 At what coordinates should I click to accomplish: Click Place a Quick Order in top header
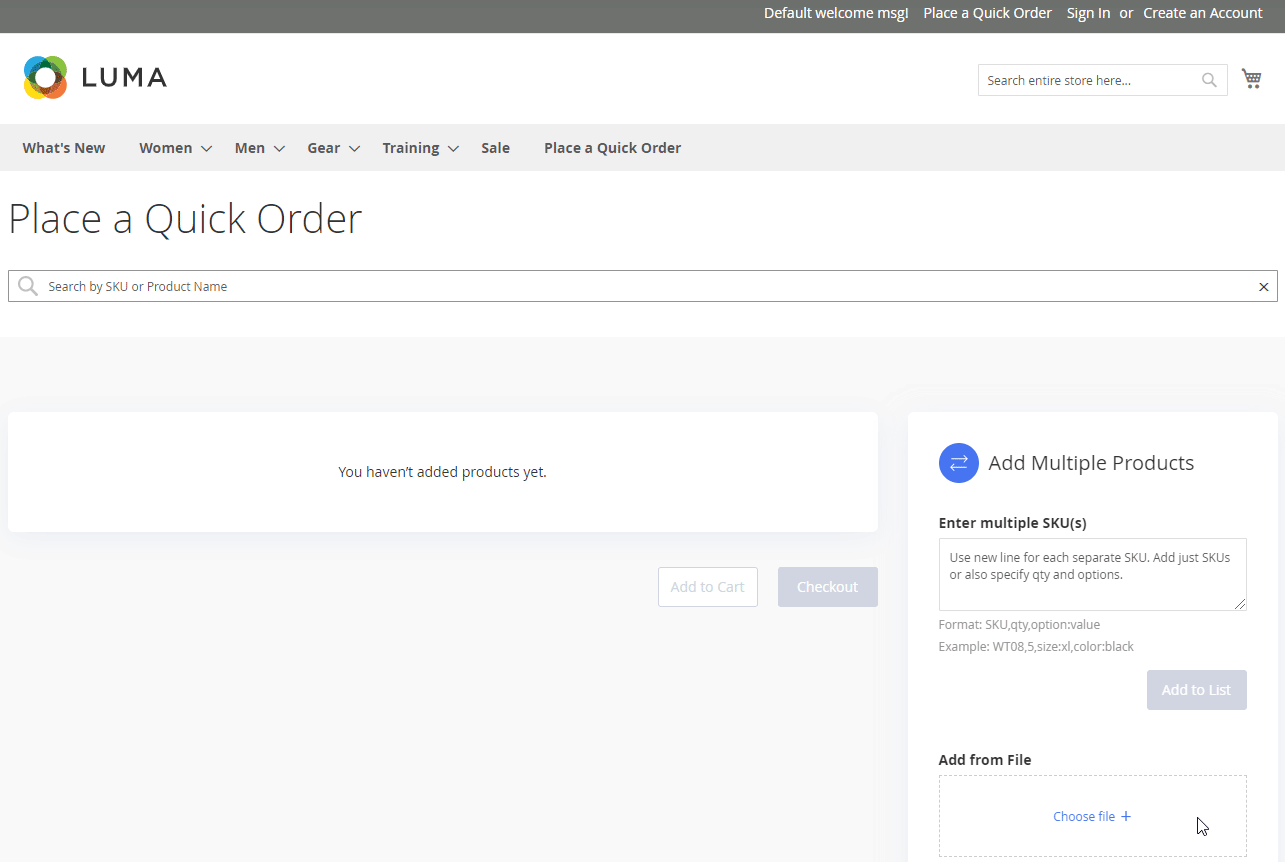[987, 13]
